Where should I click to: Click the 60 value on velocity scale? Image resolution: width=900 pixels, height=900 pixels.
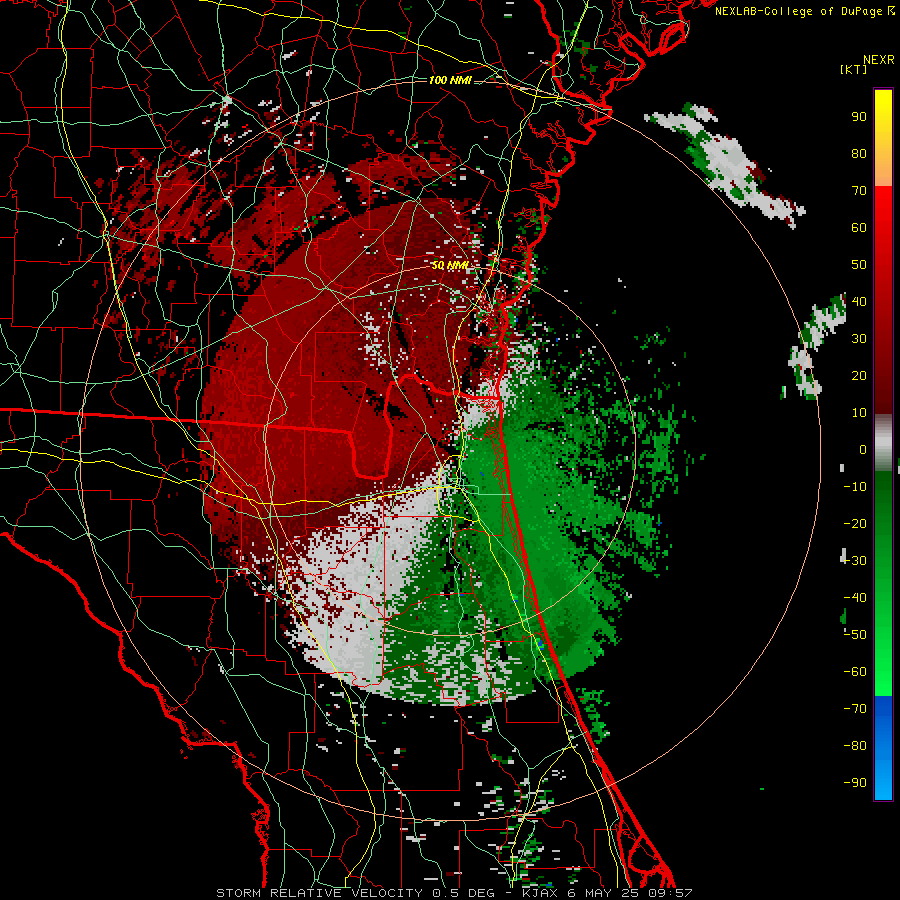(859, 227)
